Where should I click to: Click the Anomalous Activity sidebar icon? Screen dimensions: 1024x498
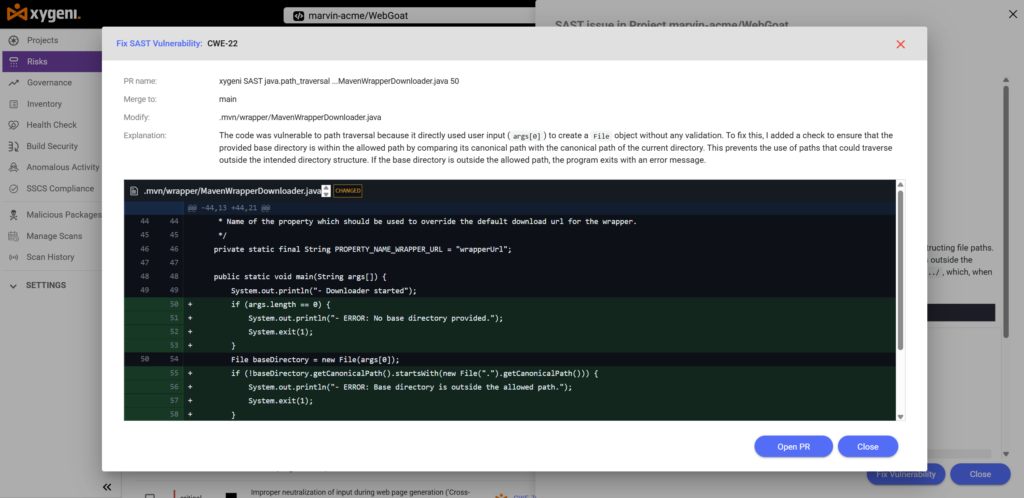coord(13,167)
